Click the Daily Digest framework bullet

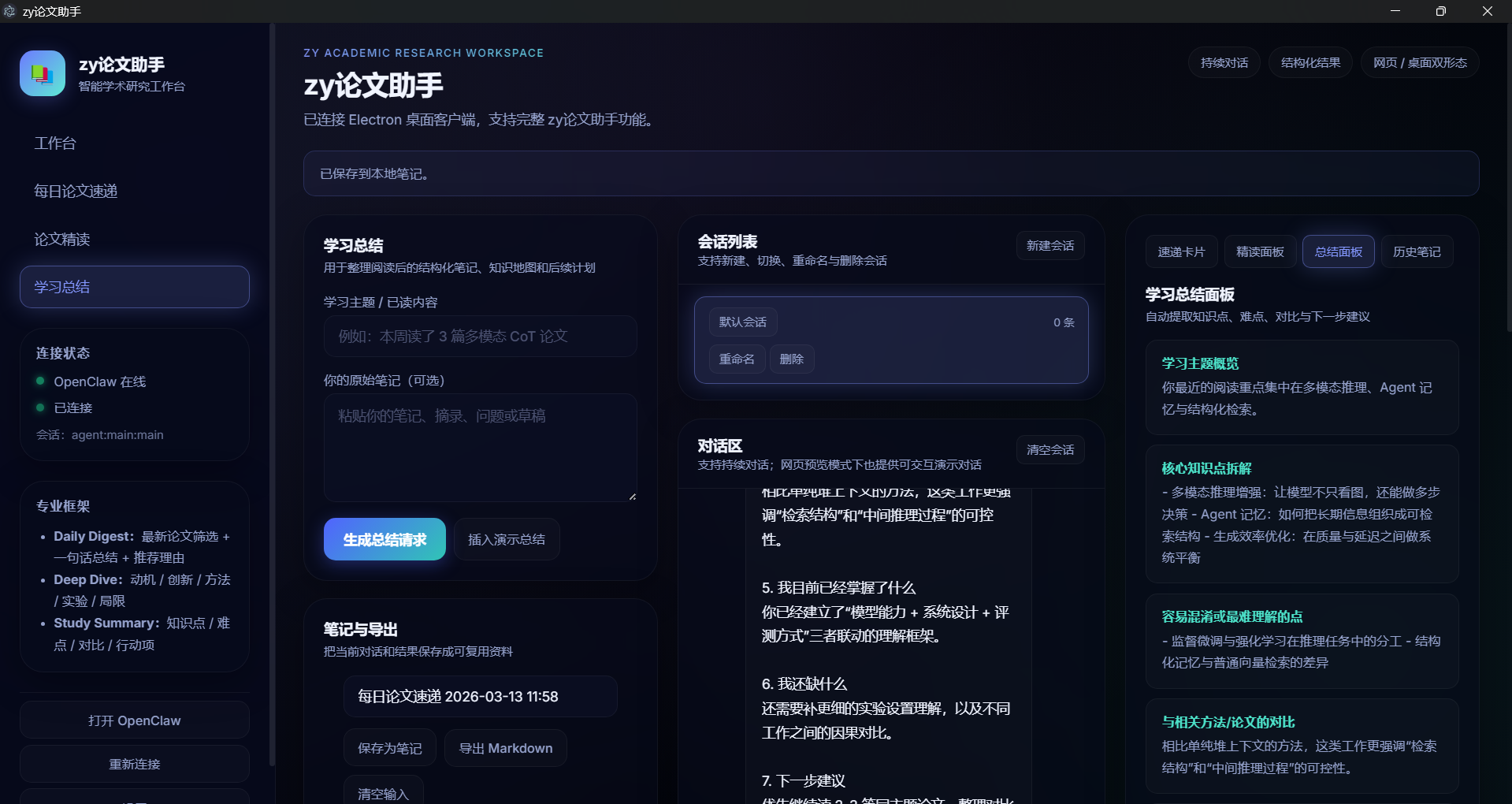(142, 547)
